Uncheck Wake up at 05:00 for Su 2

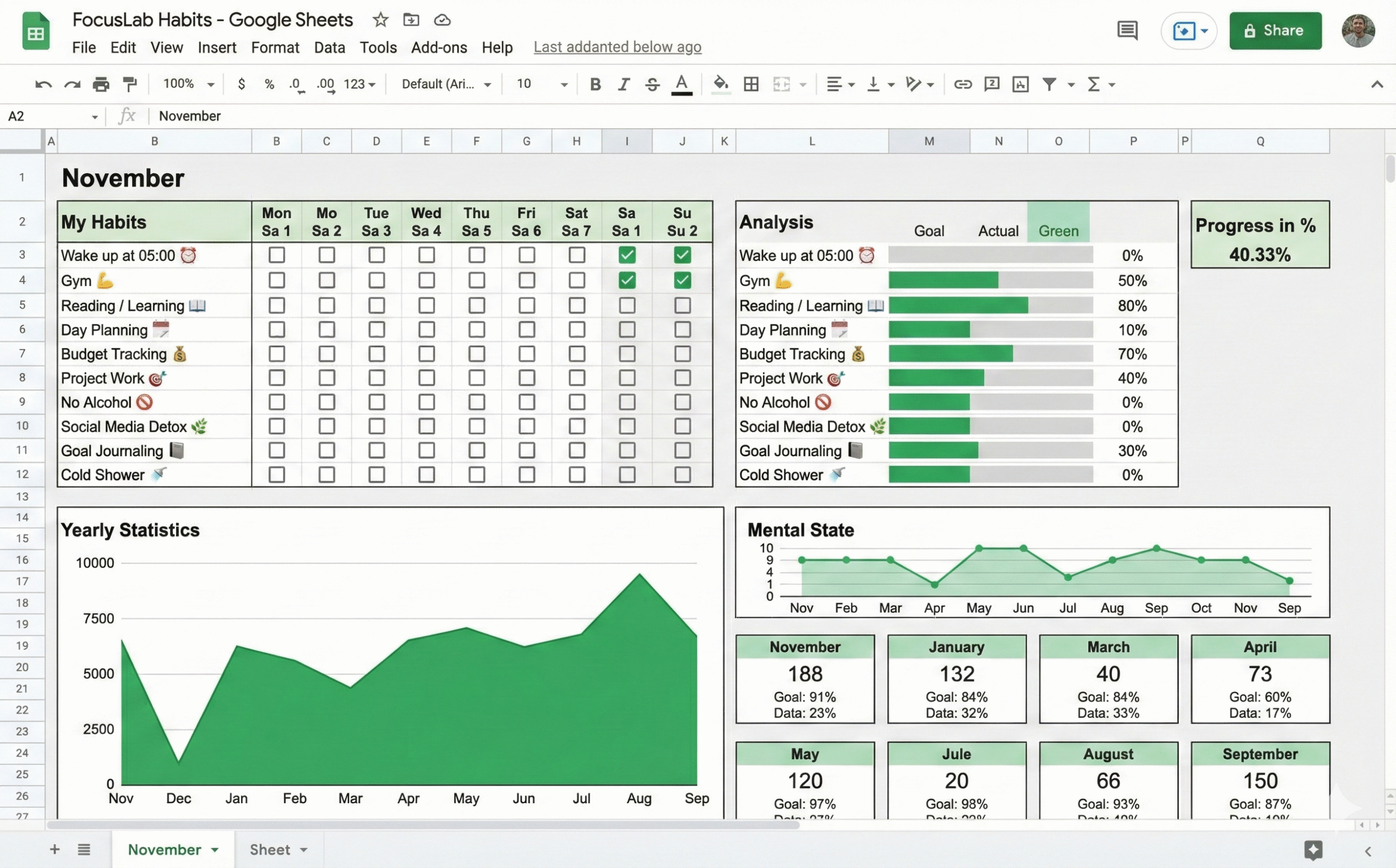click(x=682, y=255)
